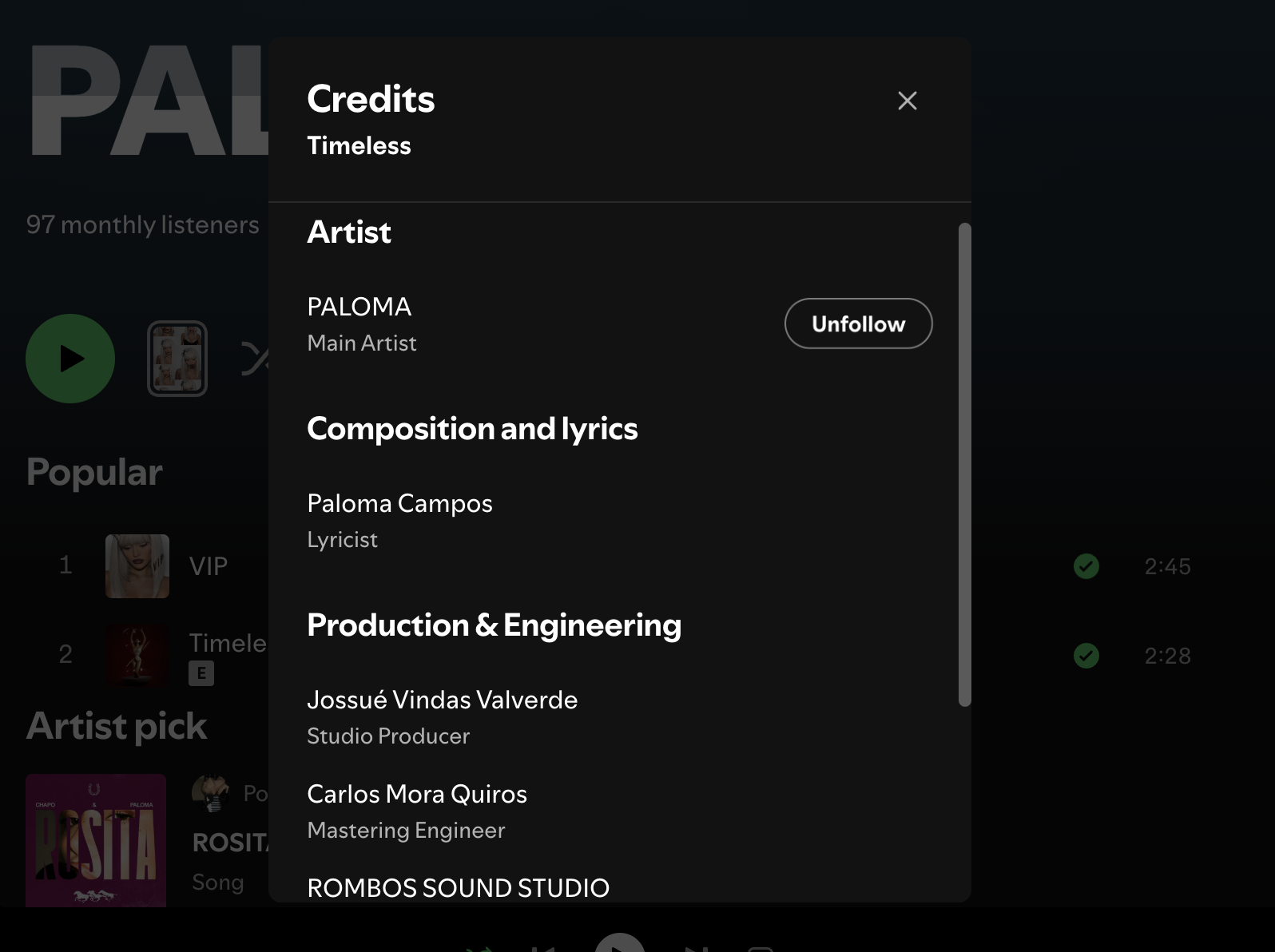Click ROMBOS SOUND STUDIO credit entry
This screenshot has width=1275, height=952.
click(458, 888)
